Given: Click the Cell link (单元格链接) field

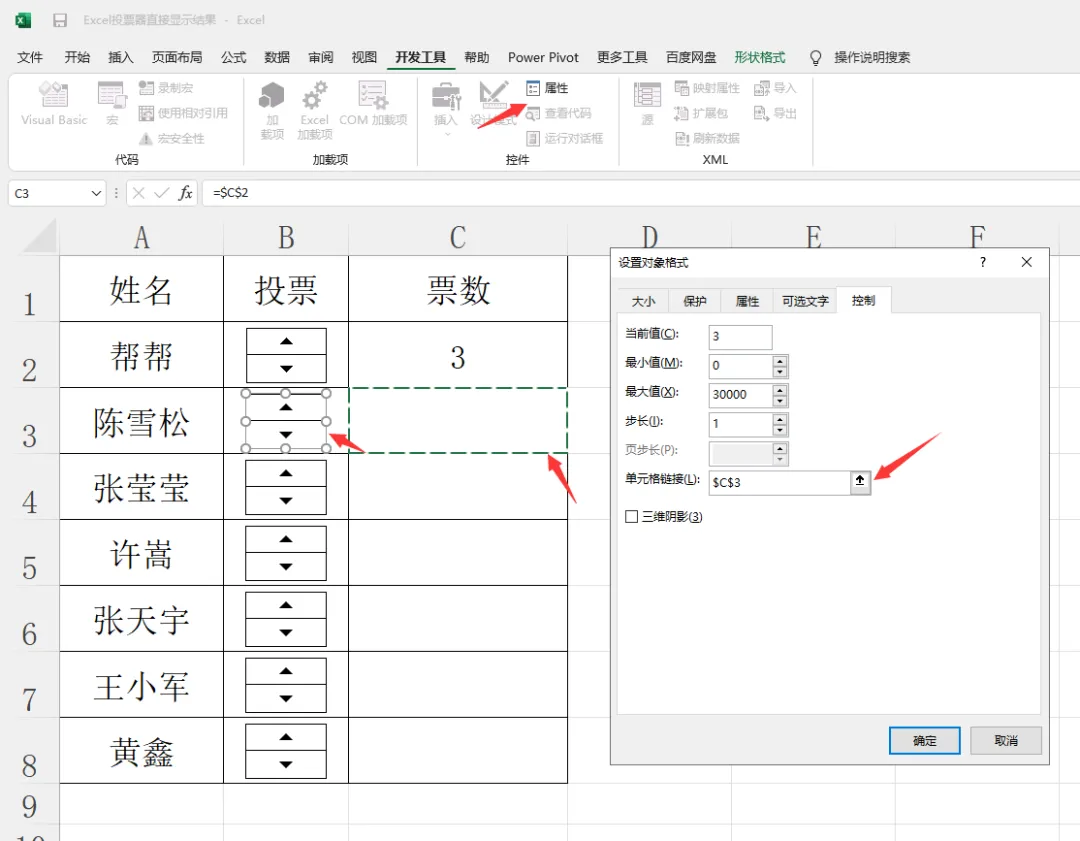Looking at the screenshot, I should coord(779,482).
